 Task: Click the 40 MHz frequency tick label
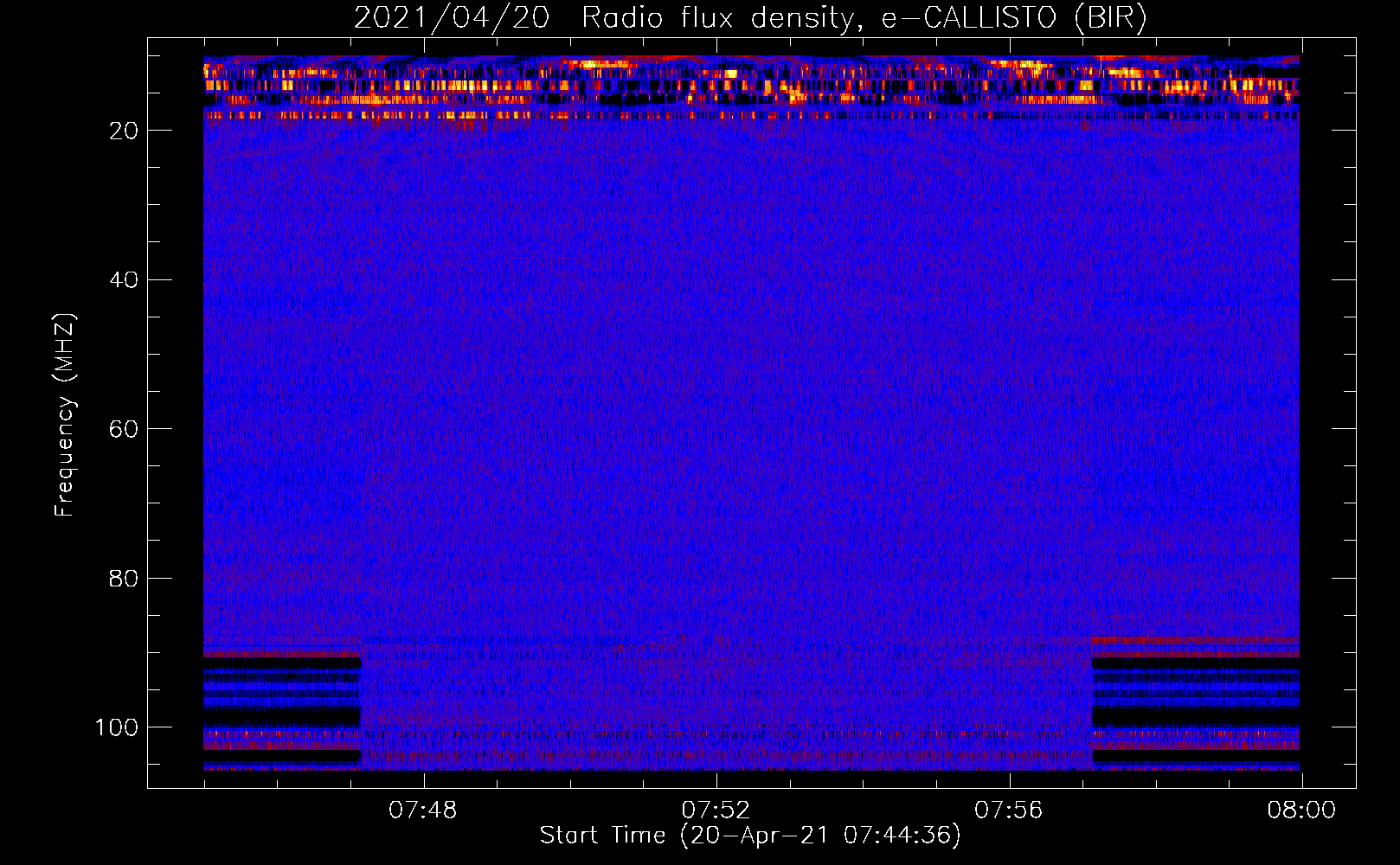(x=124, y=280)
